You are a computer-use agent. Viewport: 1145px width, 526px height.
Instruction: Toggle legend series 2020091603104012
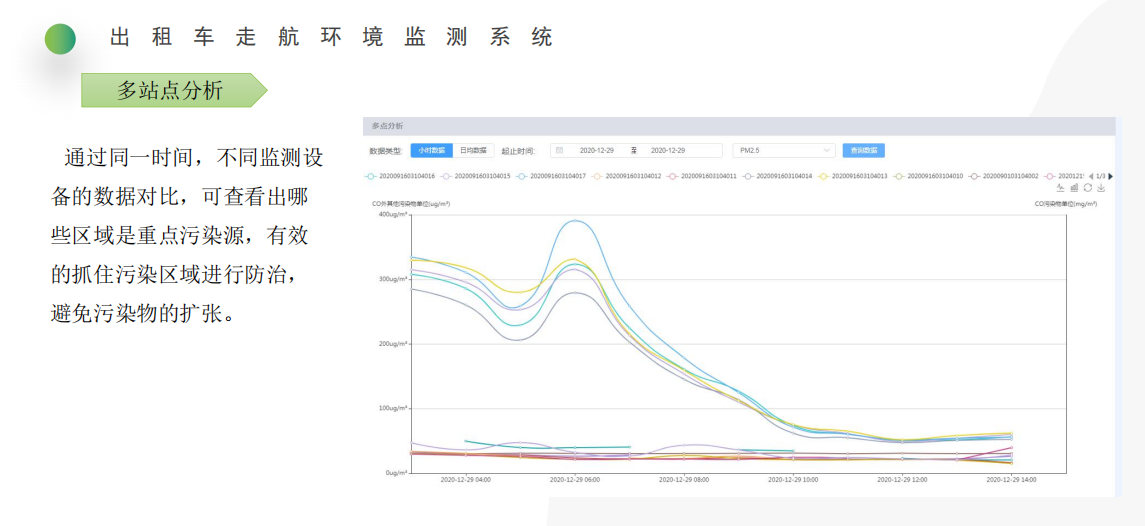[627, 176]
